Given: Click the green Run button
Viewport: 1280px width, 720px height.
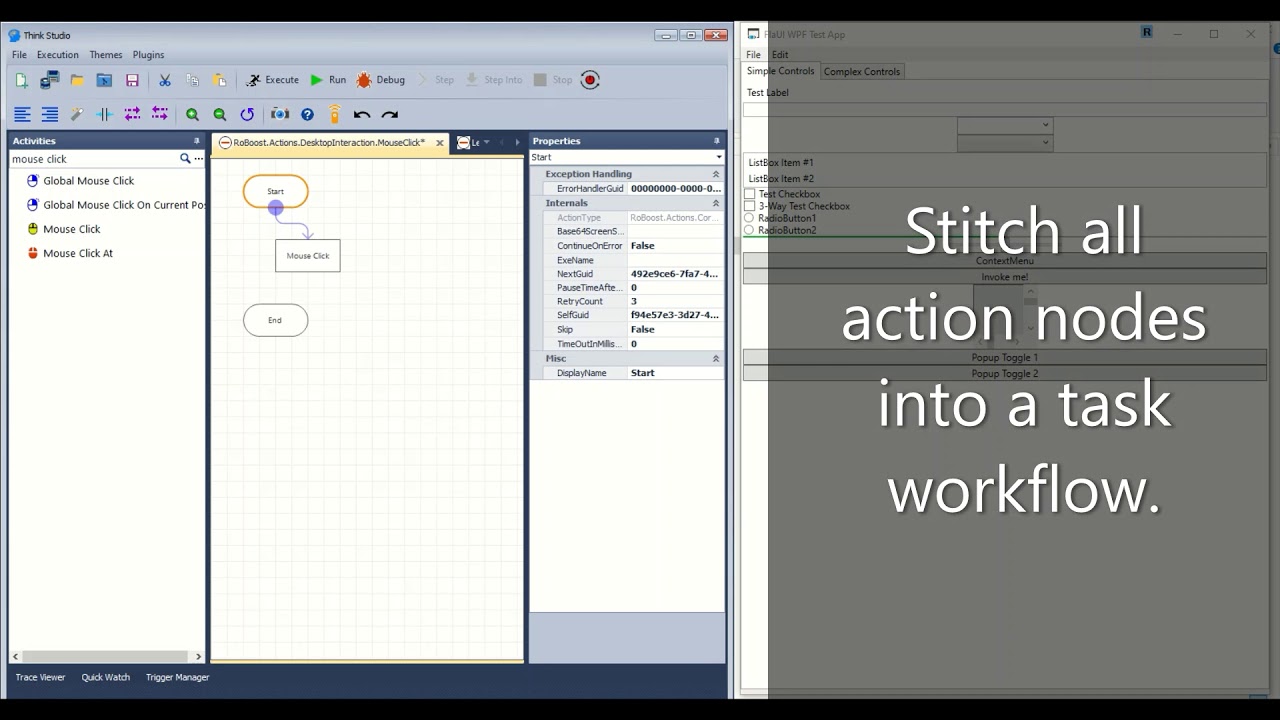Looking at the screenshot, I should (328, 80).
